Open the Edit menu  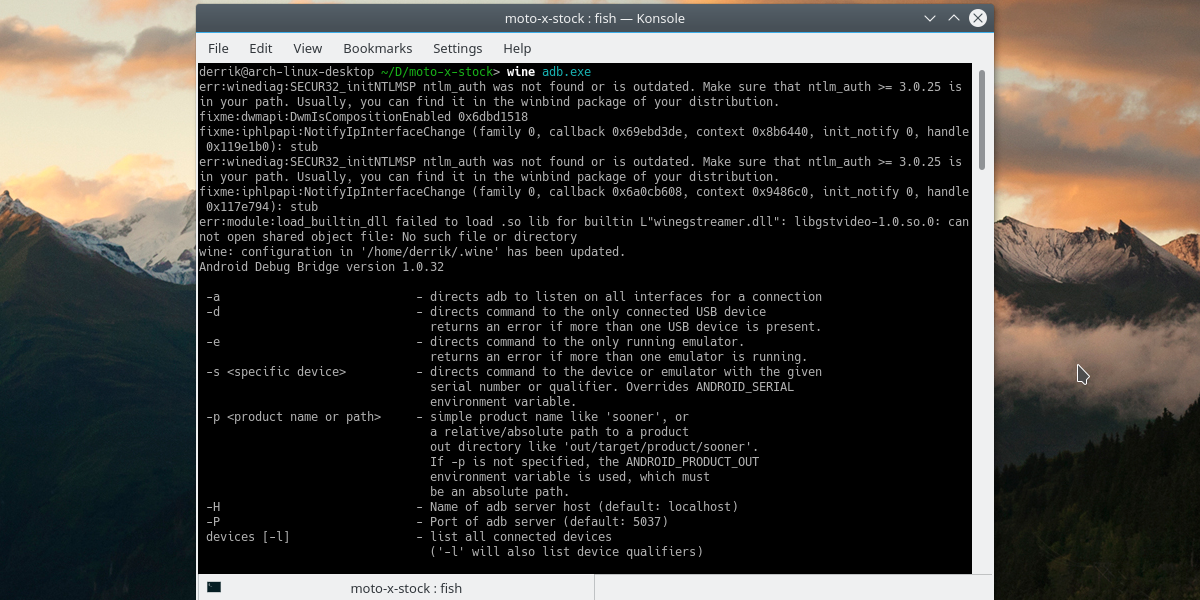(261, 48)
